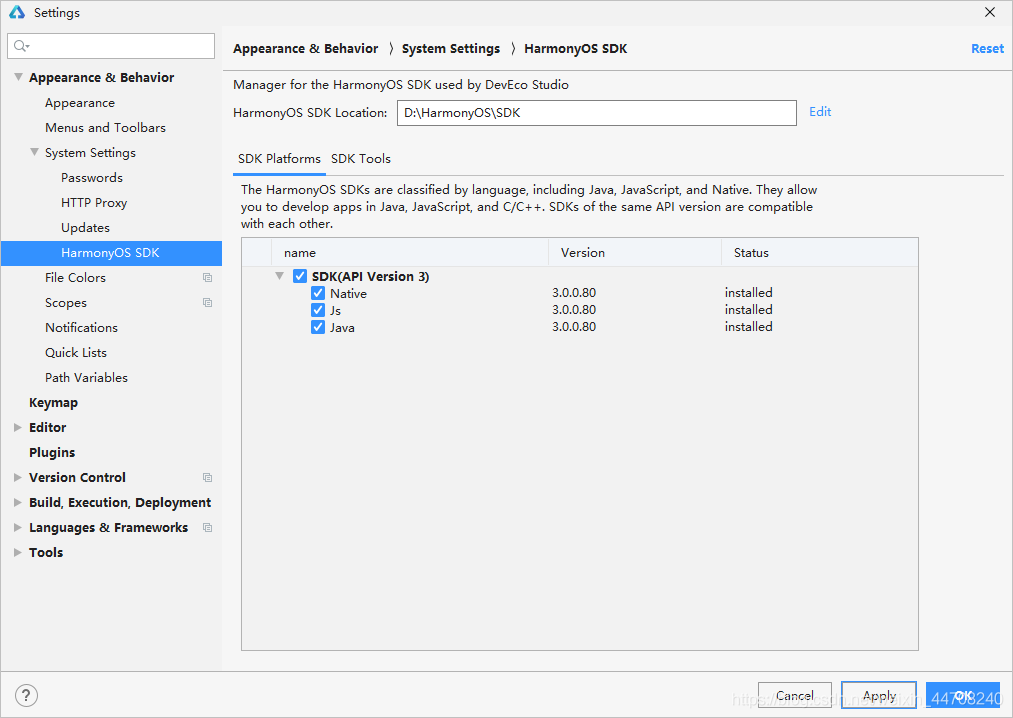Click the Languages & Frameworks project-level icon
Image resolution: width=1013 pixels, height=718 pixels.
pos(207,528)
